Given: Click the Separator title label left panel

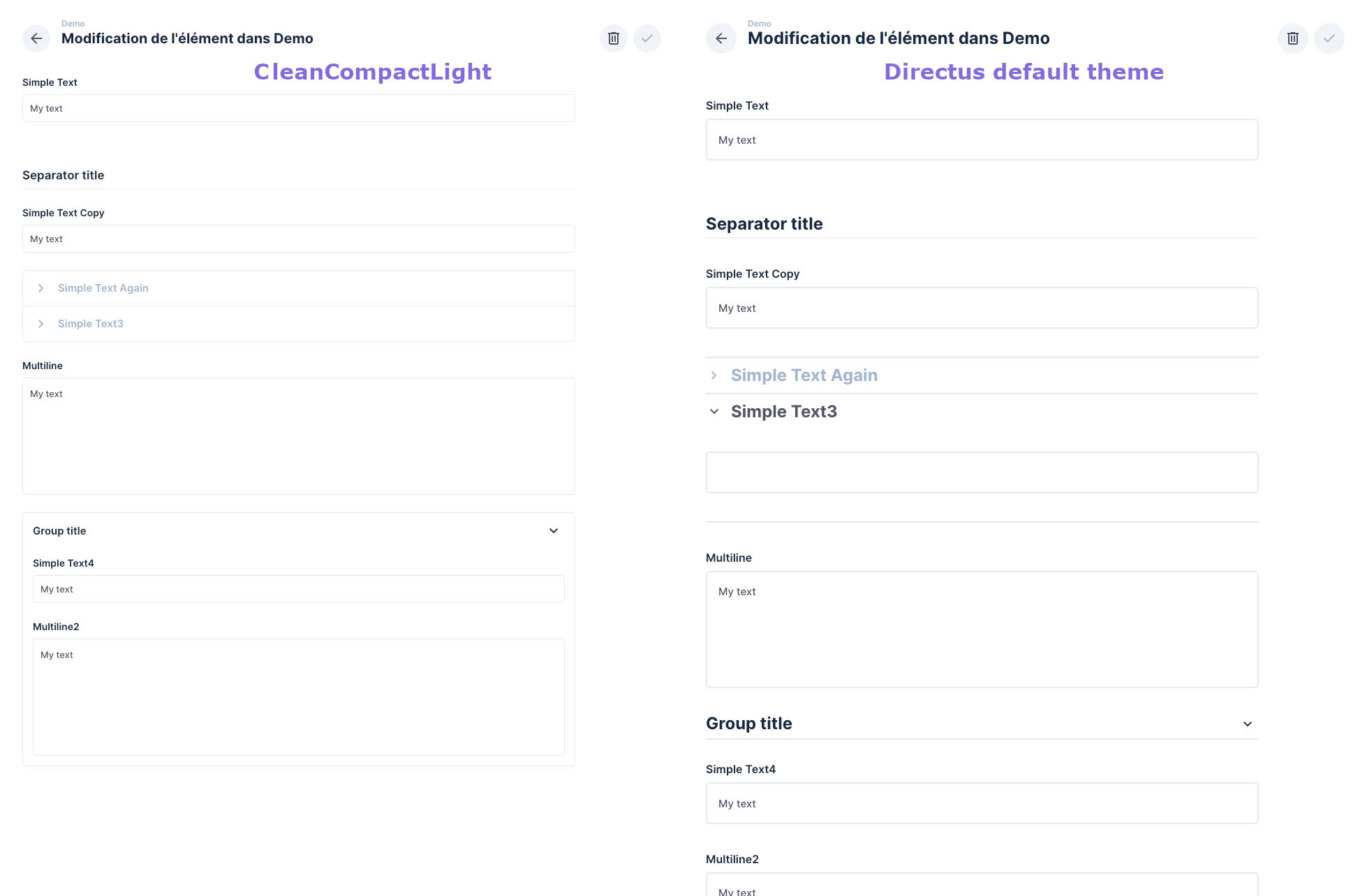Looking at the screenshot, I should pyautogui.click(x=63, y=174).
